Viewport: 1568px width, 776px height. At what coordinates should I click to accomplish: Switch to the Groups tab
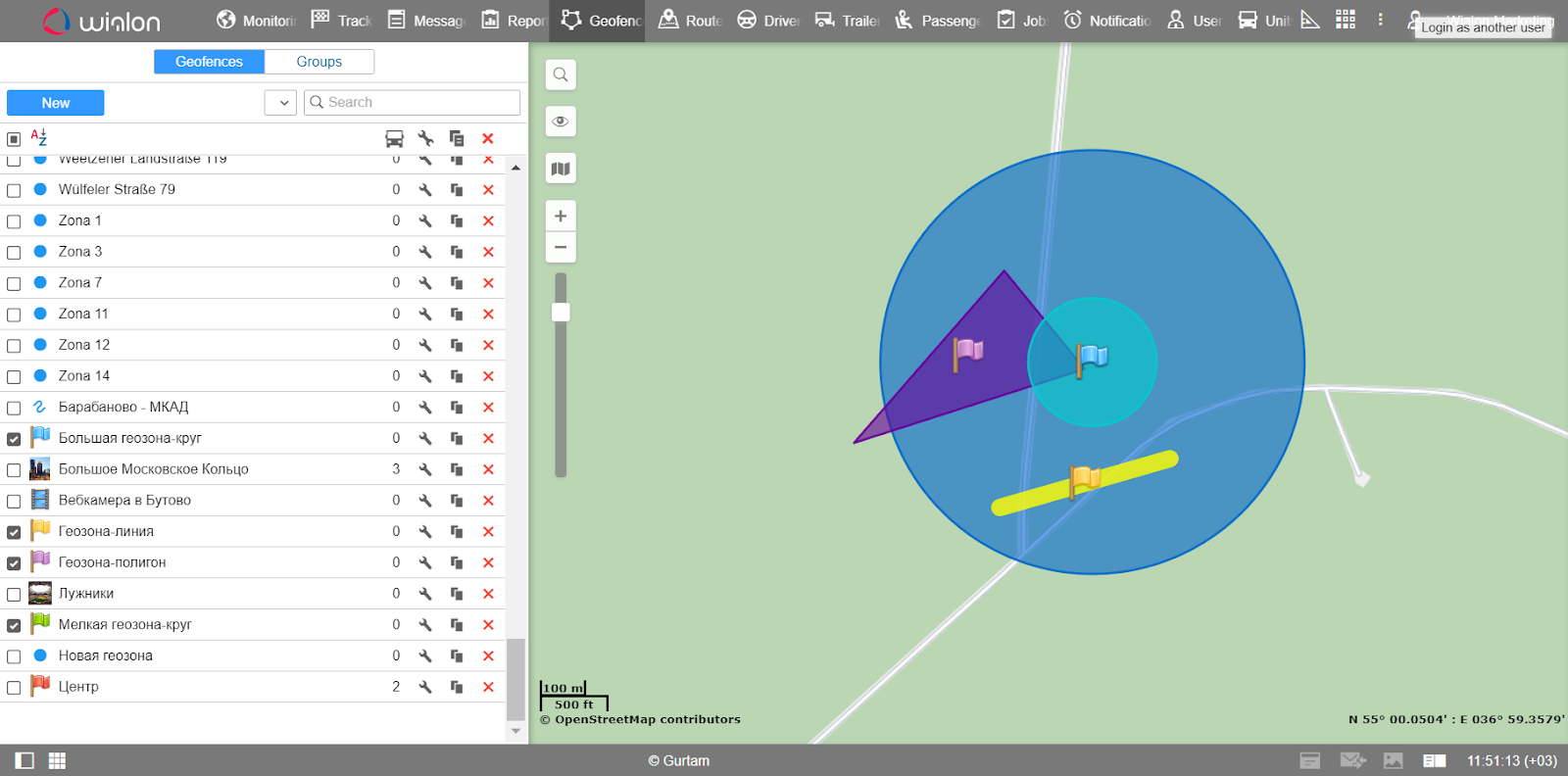click(x=318, y=62)
